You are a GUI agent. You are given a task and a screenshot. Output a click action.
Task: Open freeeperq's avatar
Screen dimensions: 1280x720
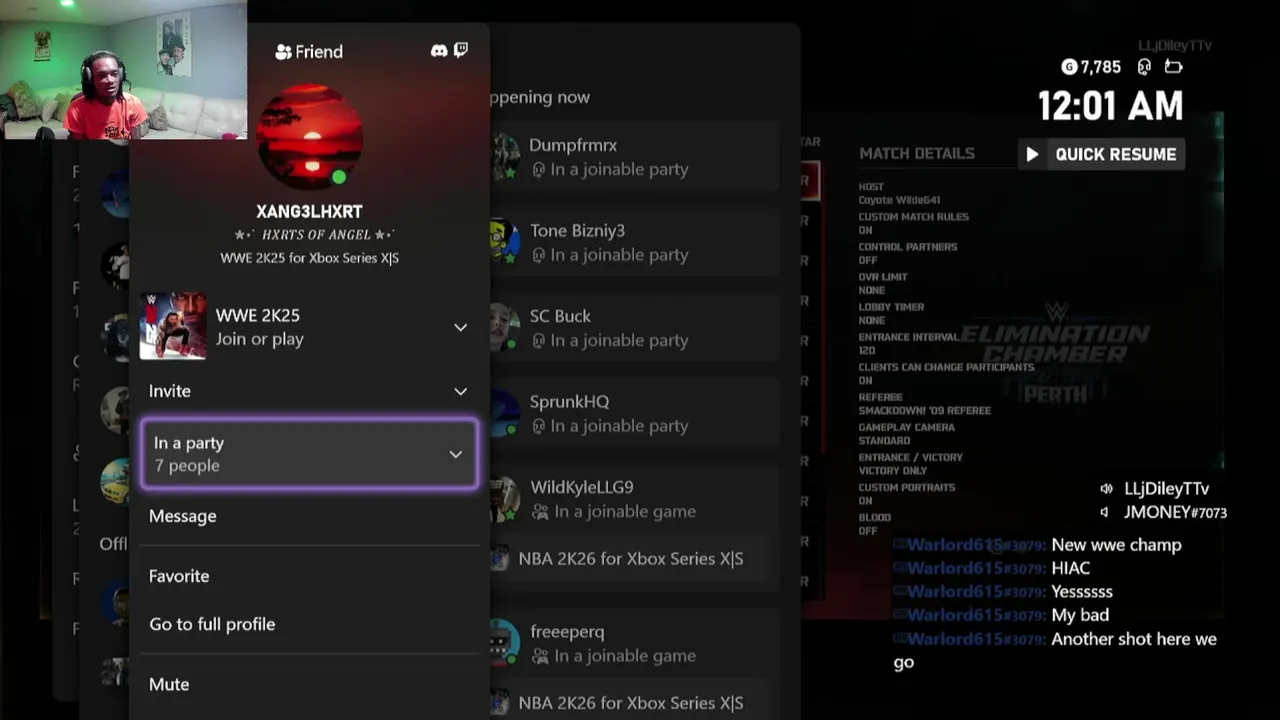[505, 643]
